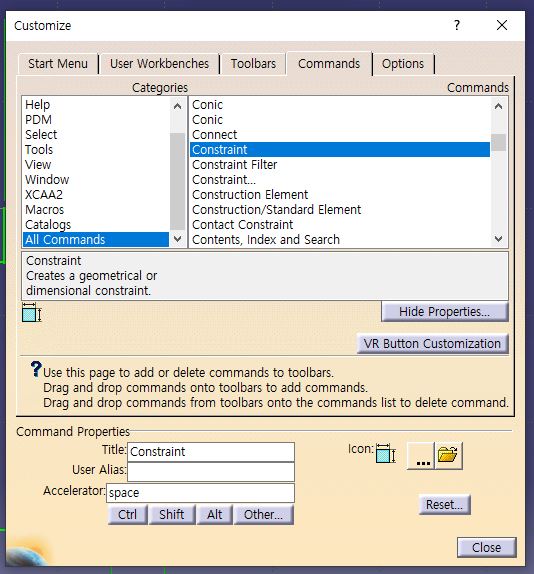Select the All Commands category
This screenshot has width=534, height=574.
pyautogui.click(x=96, y=240)
